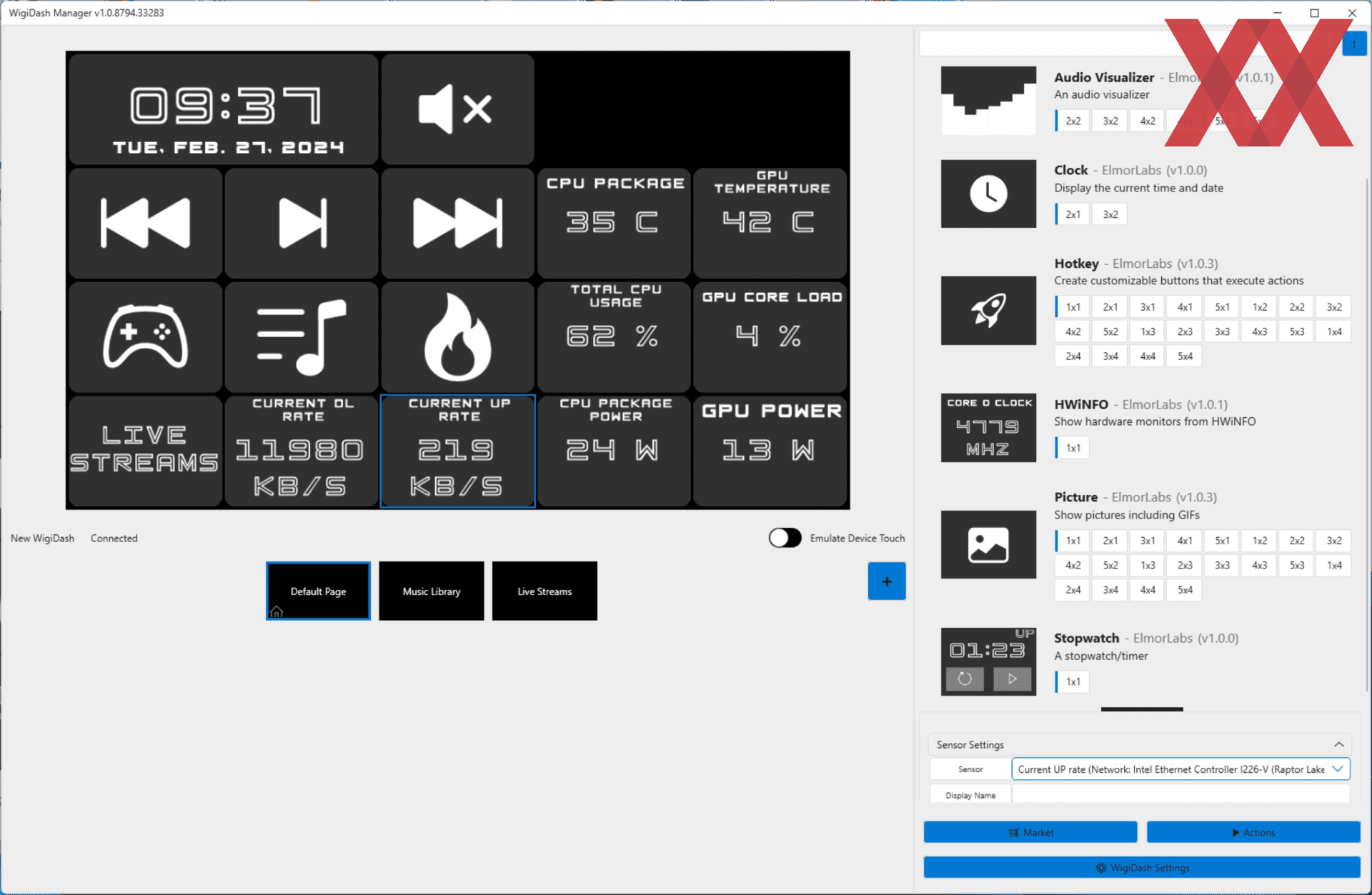Choose Hotkey 5x4 size
1372x895 pixels.
pos(1185,356)
